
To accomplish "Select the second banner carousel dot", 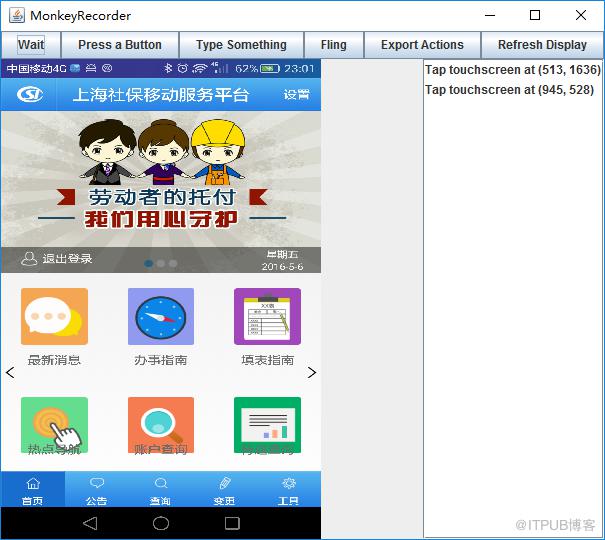I will point(161,263).
